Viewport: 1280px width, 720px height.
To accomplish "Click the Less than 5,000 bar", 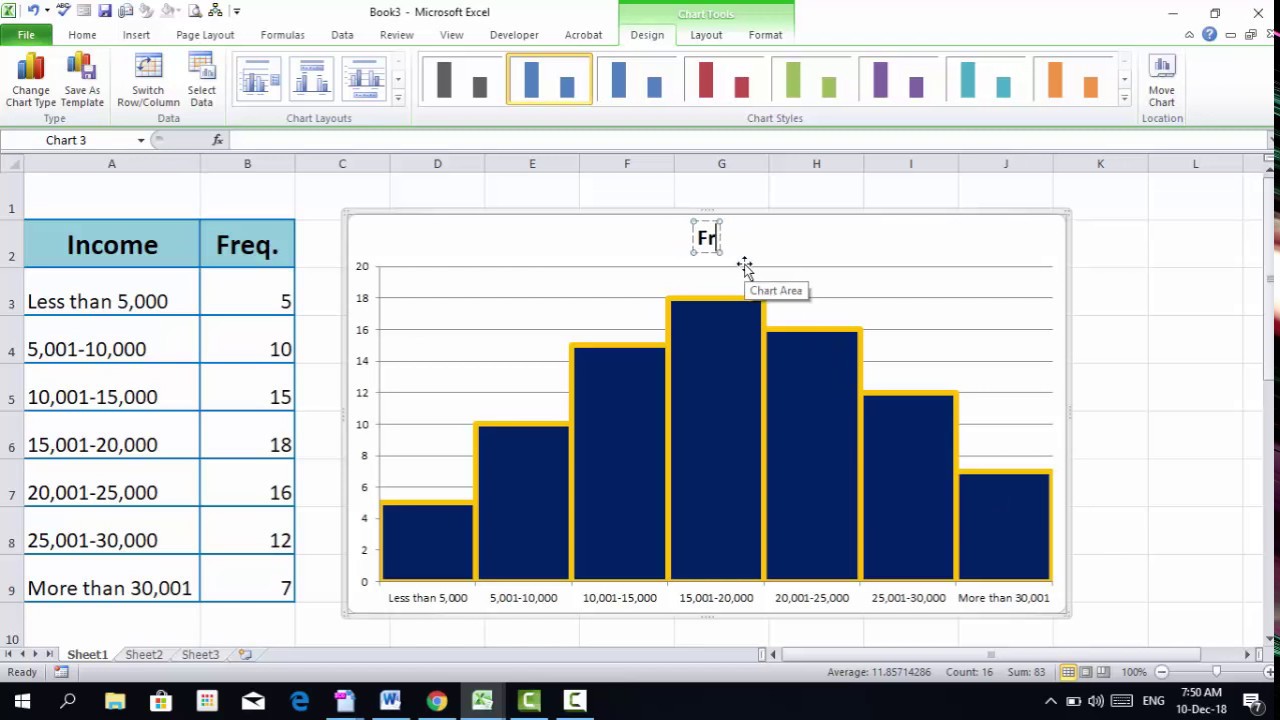I will [427, 542].
